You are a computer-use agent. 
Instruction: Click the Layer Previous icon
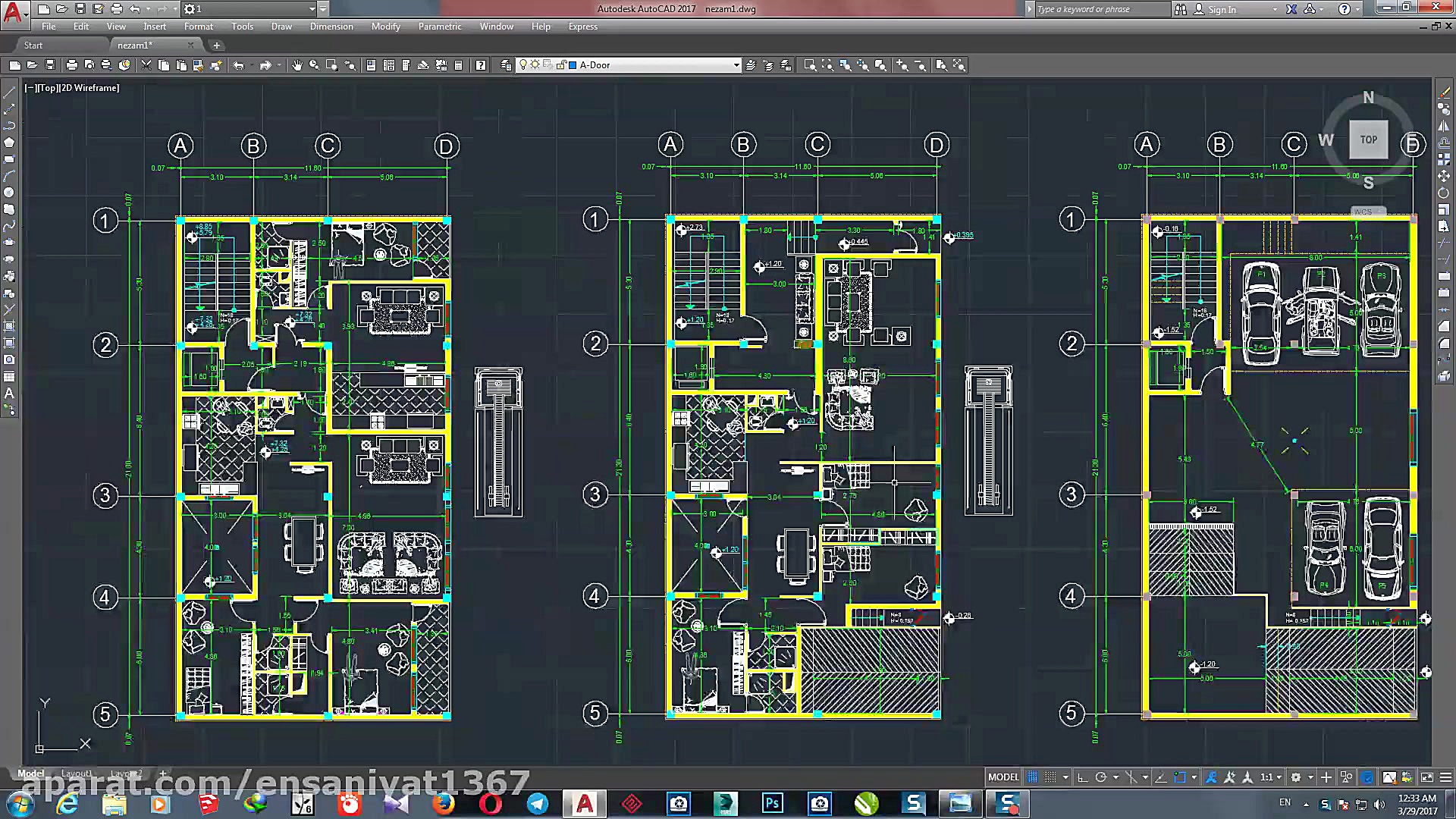pyautogui.click(x=768, y=65)
